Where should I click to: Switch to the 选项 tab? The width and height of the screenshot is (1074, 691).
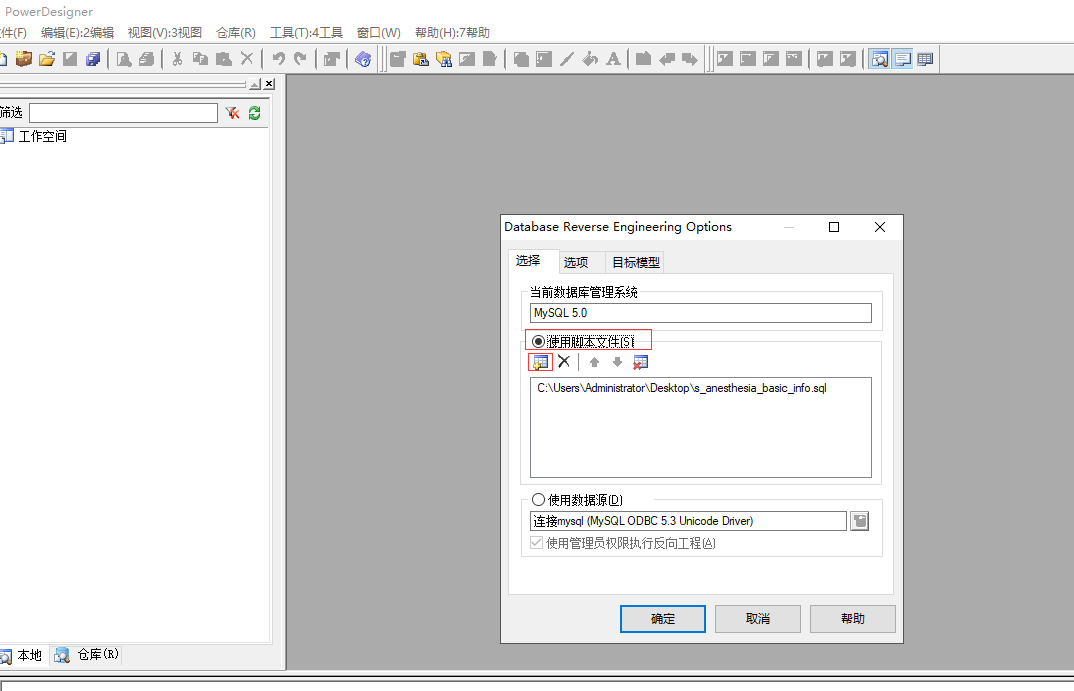[576, 262]
